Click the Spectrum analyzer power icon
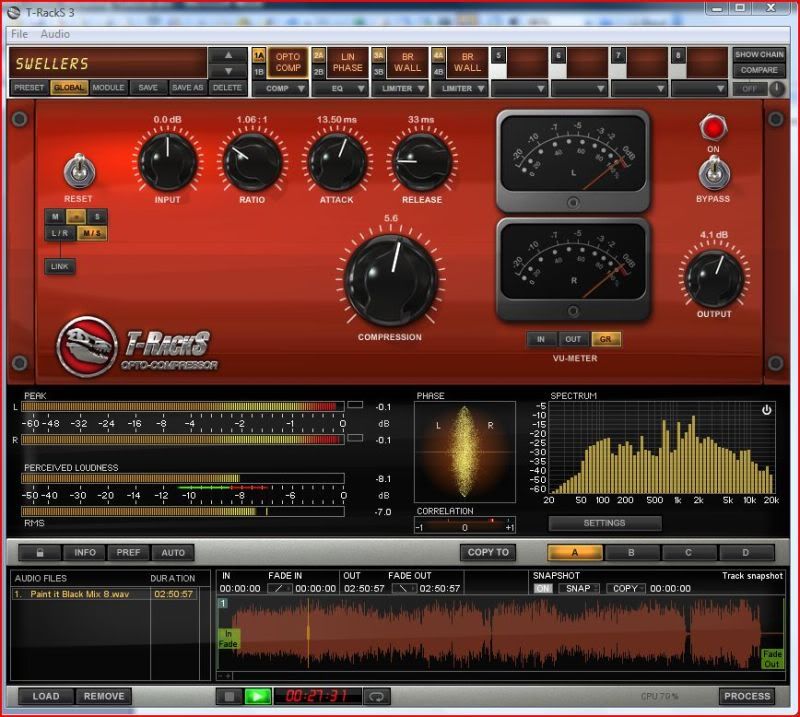This screenshot has width=800, height=717. pyautogui.click(x=766, y=410)
